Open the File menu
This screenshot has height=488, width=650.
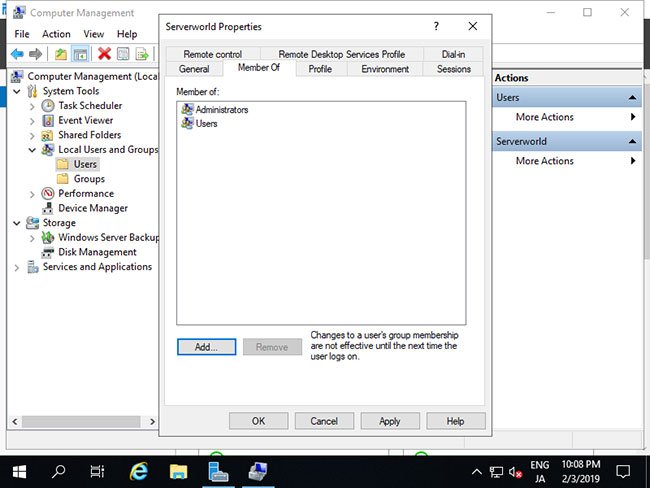(22, 34)
